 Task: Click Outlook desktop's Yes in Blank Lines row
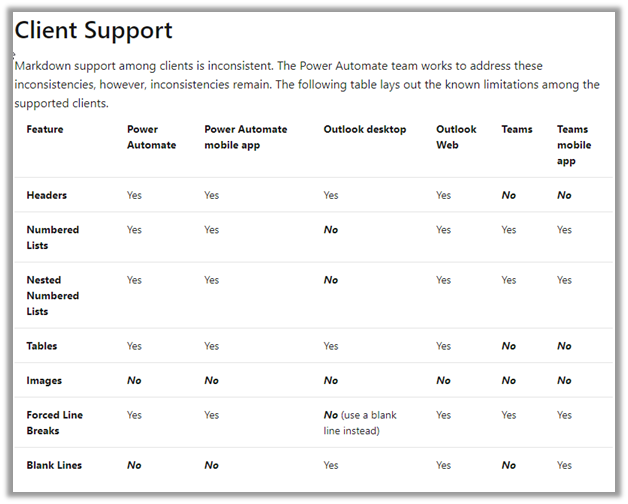point(331,466)
